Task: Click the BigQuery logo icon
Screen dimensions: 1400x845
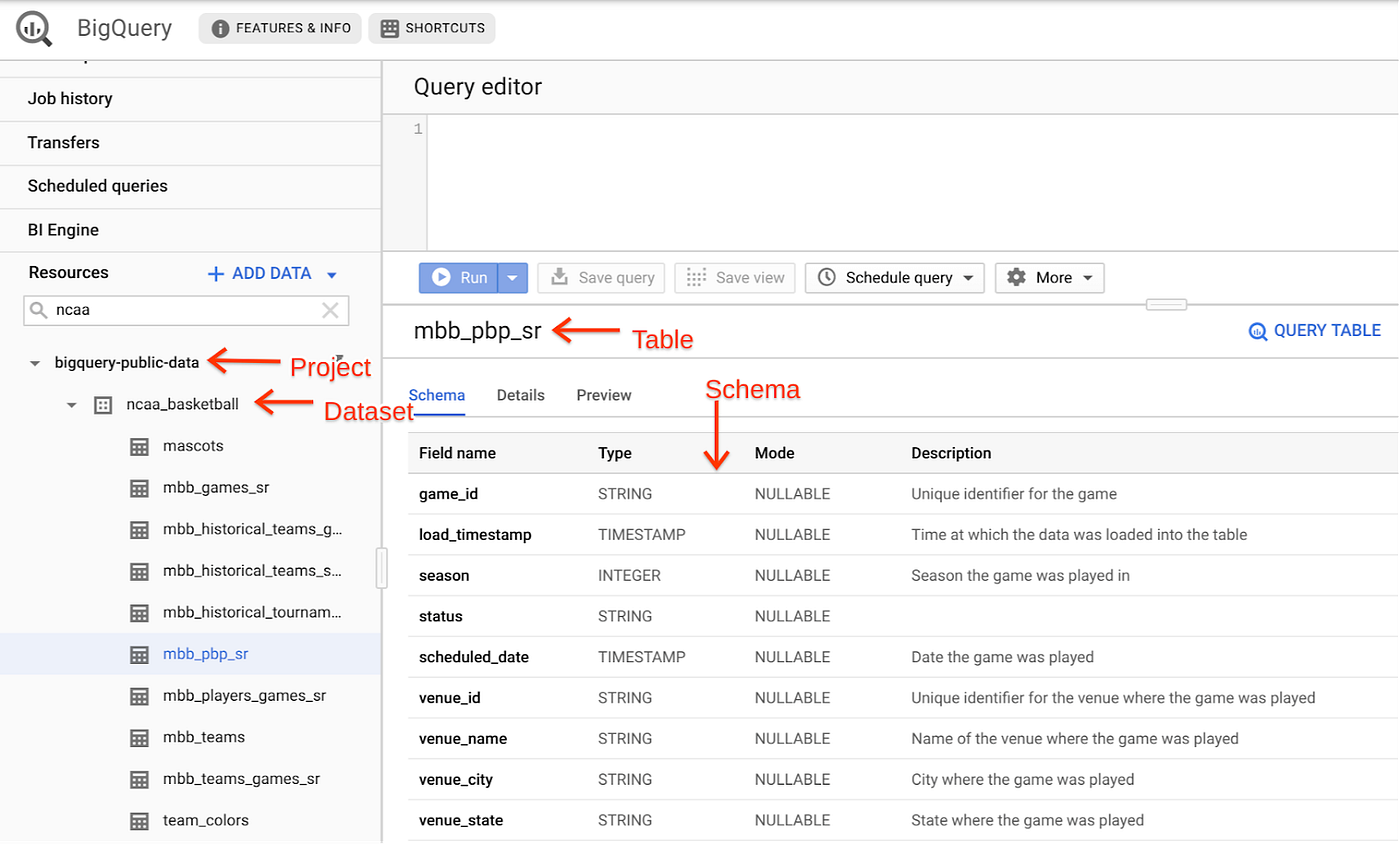Action: (x=33, y=28)
